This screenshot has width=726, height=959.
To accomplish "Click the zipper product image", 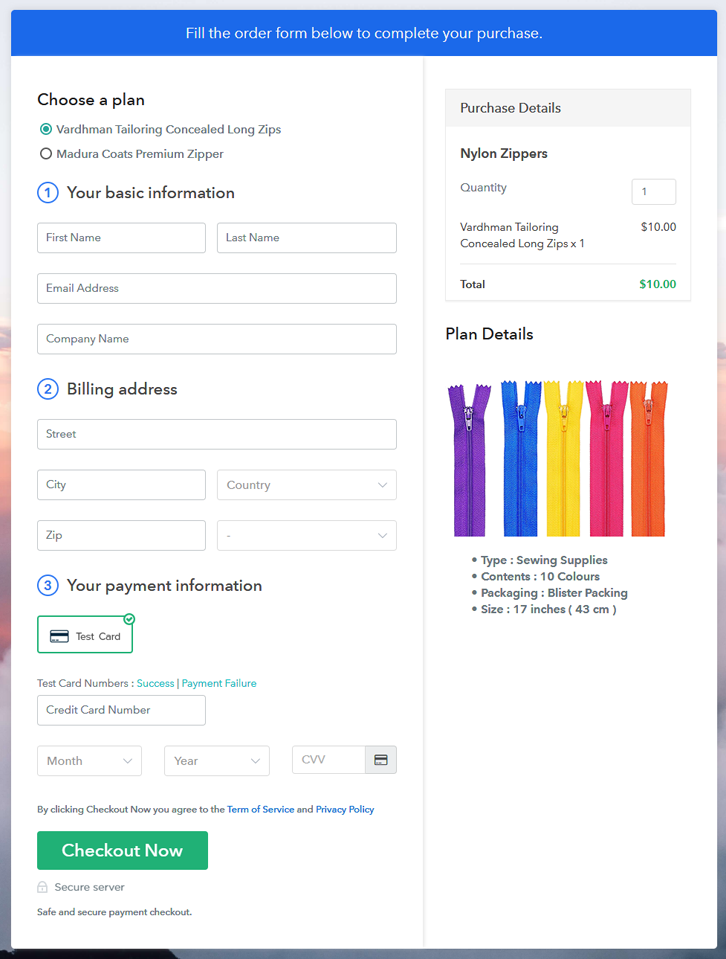I will [558, 459].
